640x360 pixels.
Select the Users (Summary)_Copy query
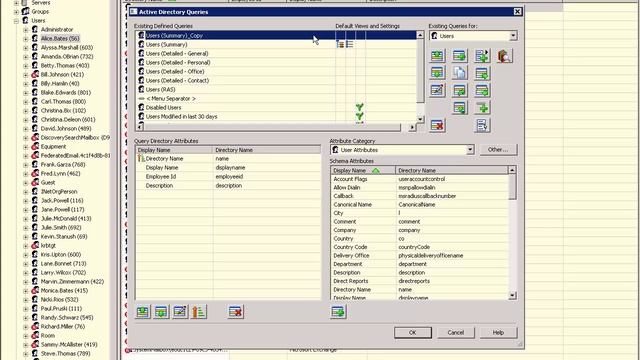pos(276,36)
